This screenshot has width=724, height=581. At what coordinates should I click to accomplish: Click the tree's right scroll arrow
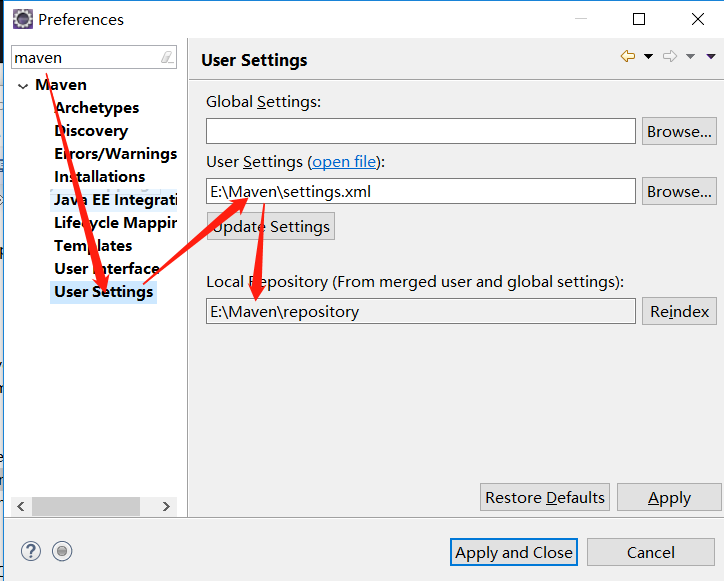tap(166, 507)
